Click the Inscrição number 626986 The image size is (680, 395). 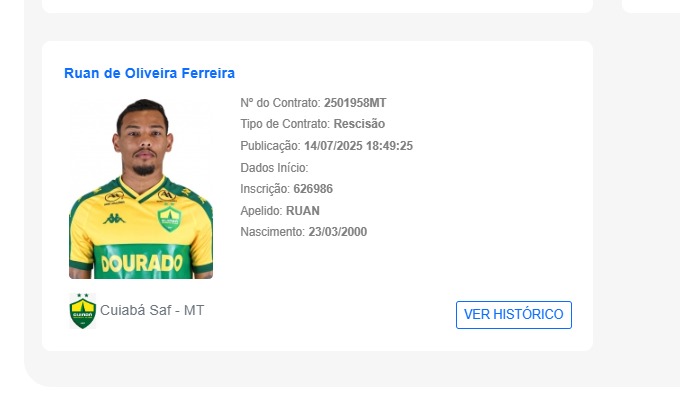(x=313, y=189)
